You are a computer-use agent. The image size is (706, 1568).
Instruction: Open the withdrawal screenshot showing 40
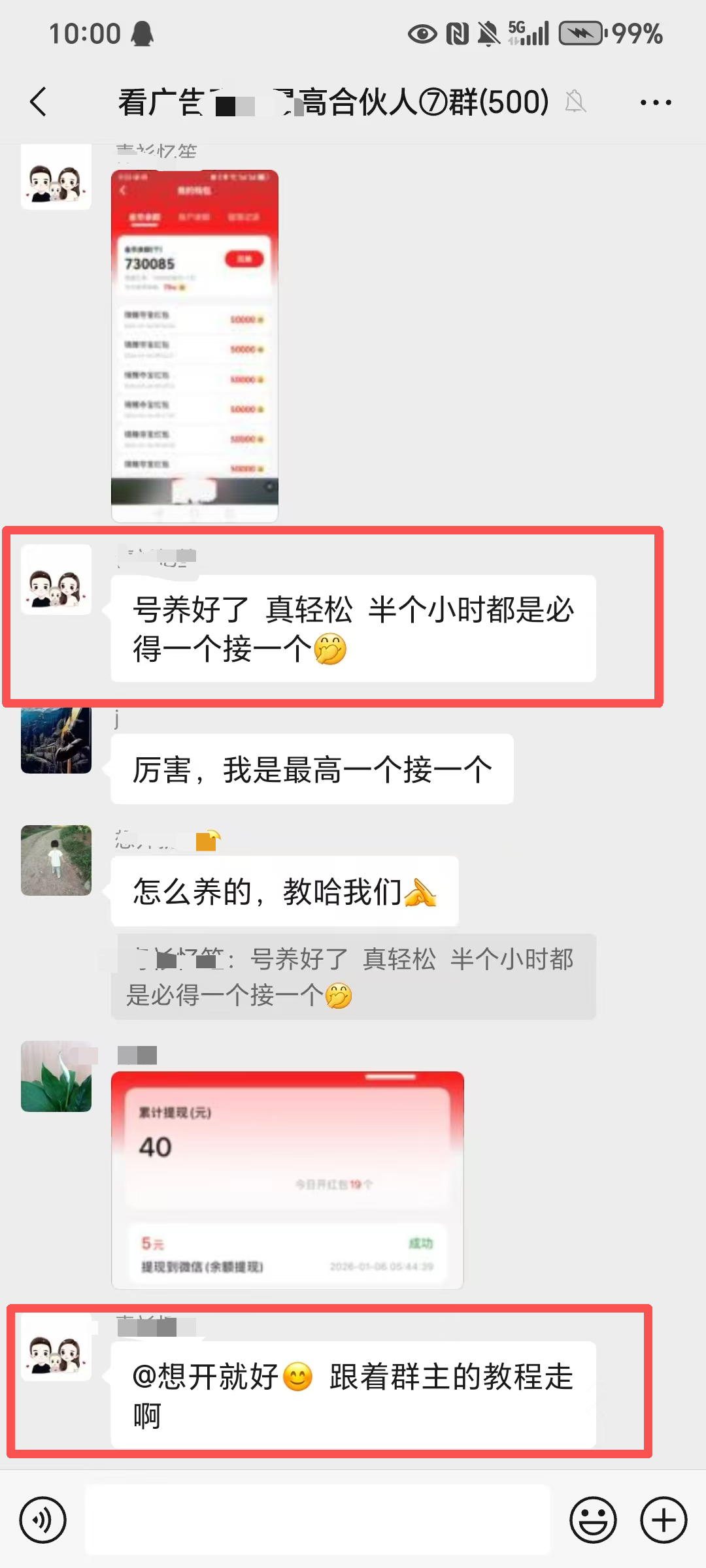pos(288,1180)
